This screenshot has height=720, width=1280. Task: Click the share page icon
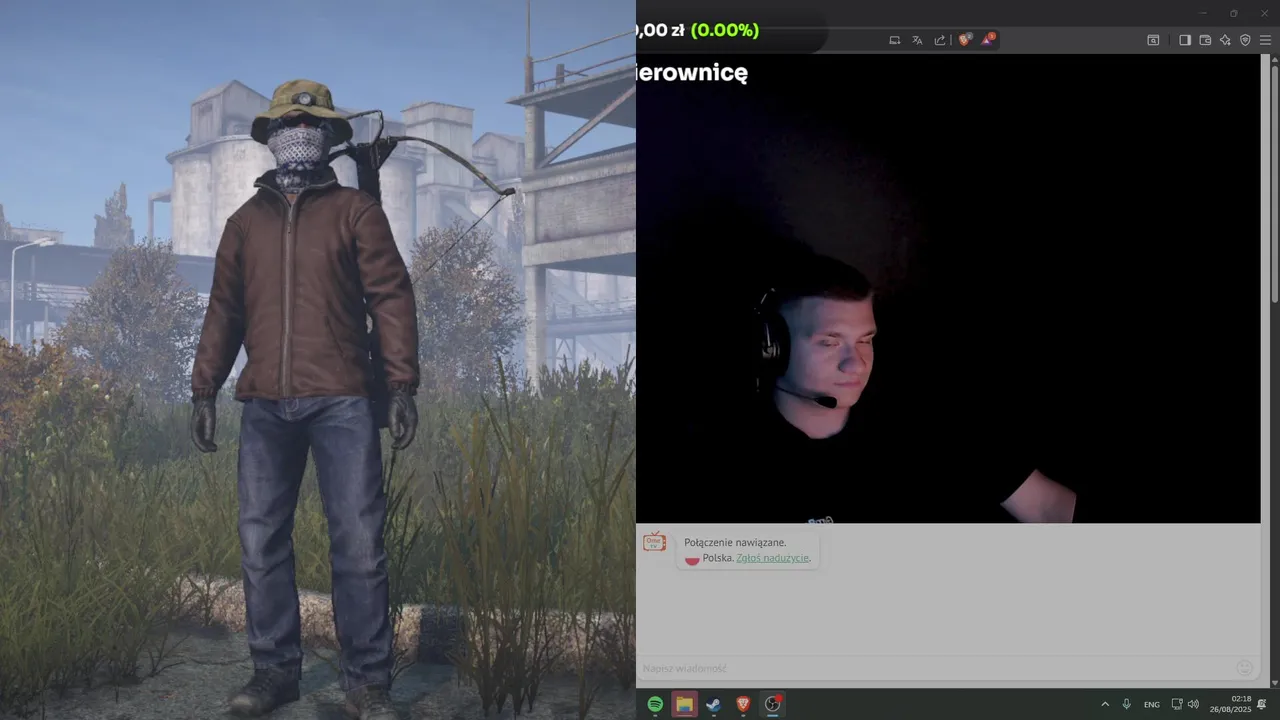pos(940,40)
